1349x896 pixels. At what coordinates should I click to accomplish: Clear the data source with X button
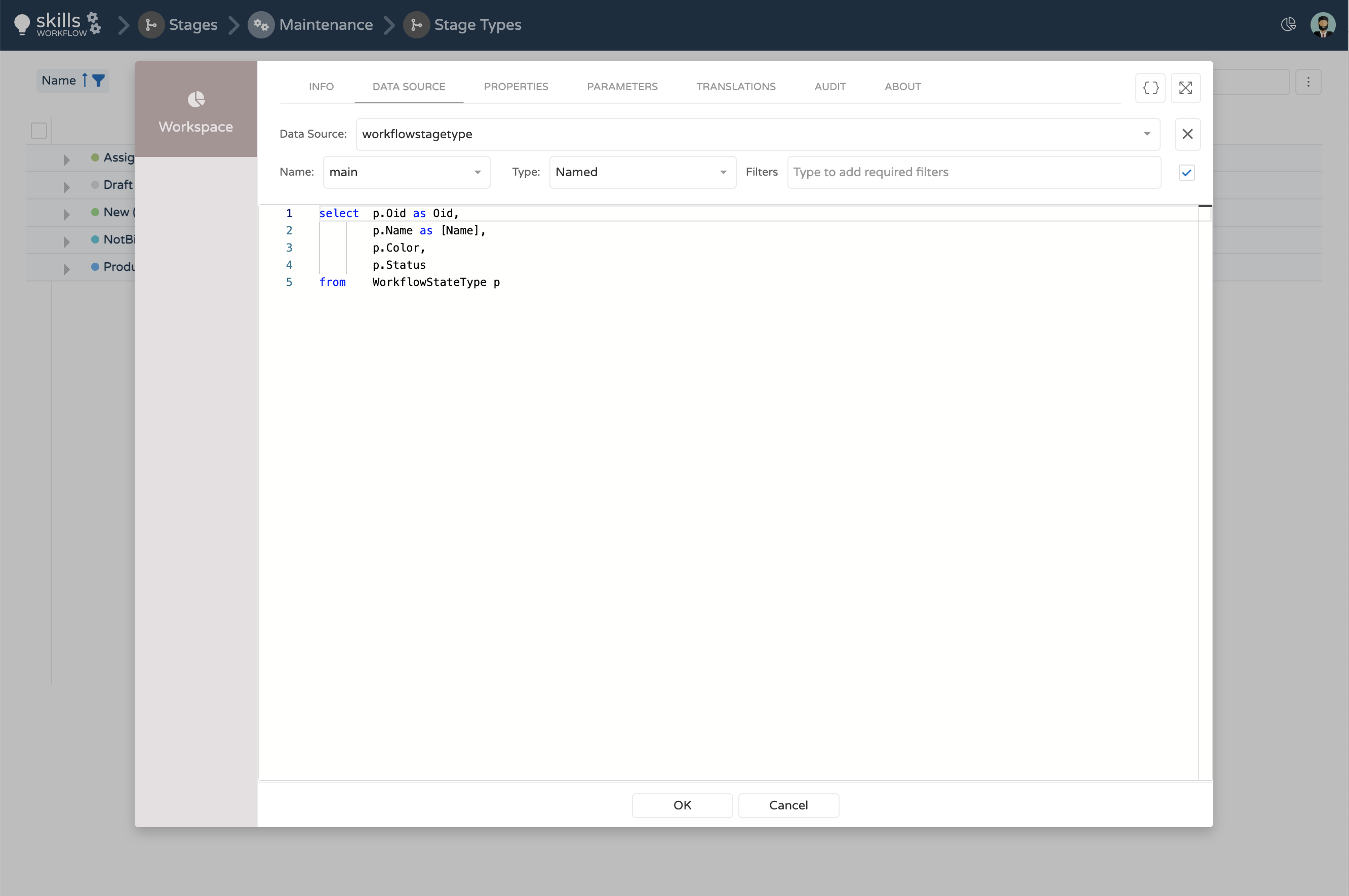(1187, 134)
